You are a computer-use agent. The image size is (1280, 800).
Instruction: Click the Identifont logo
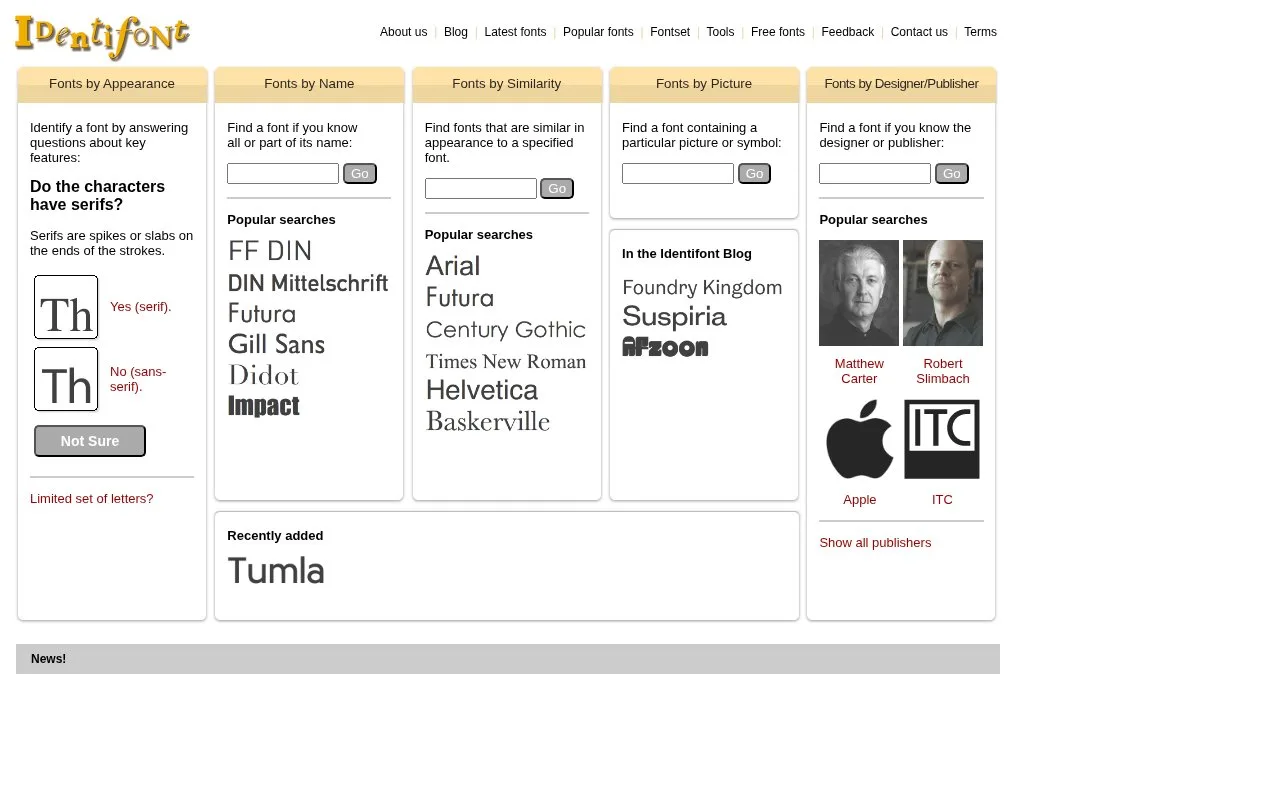tap(102, 37)
